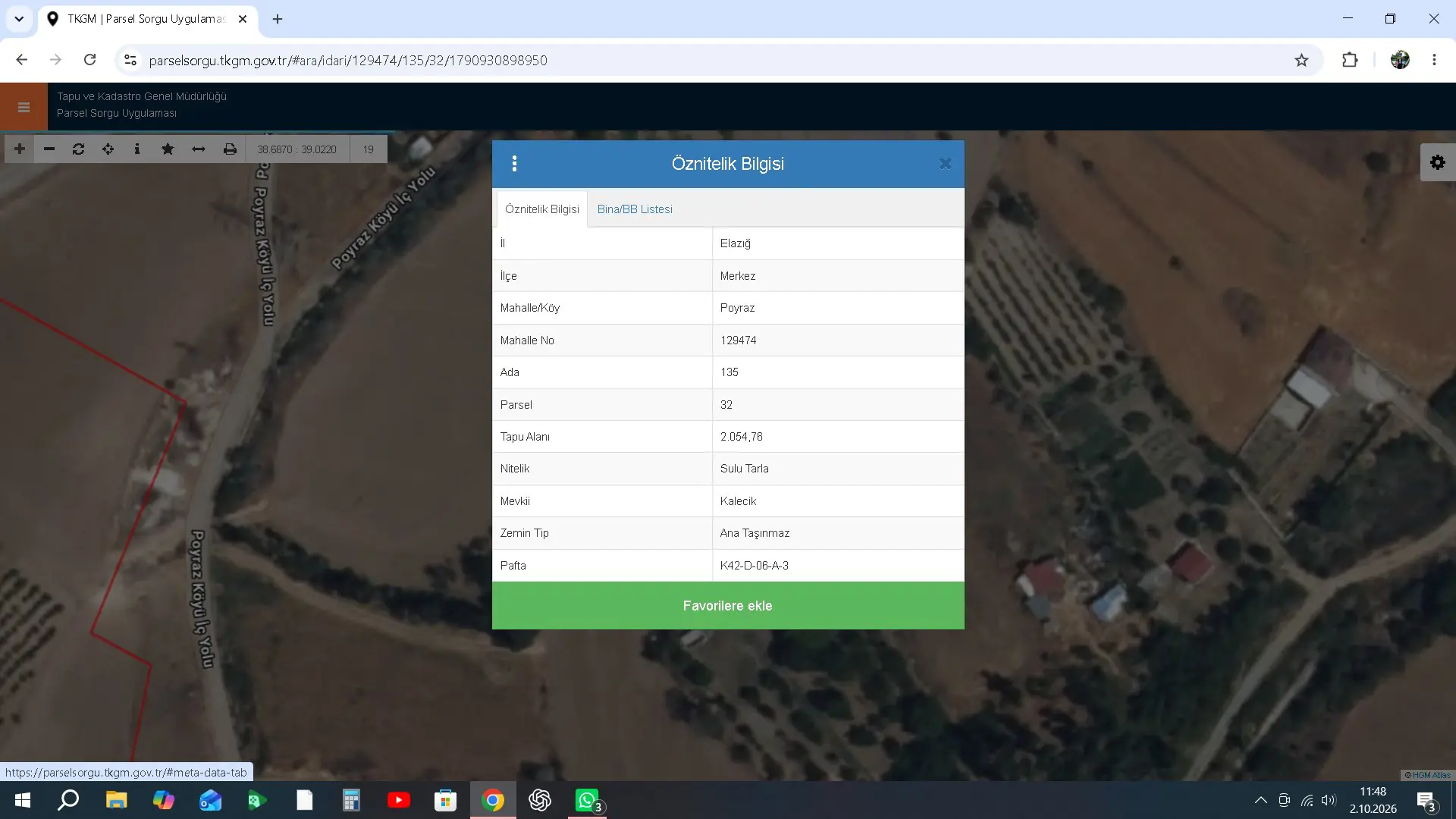The width and height of the screenshot is (1456, 819).
Task: Select the TKGM Parsel Sorgu browser tab
Action: 148,19
